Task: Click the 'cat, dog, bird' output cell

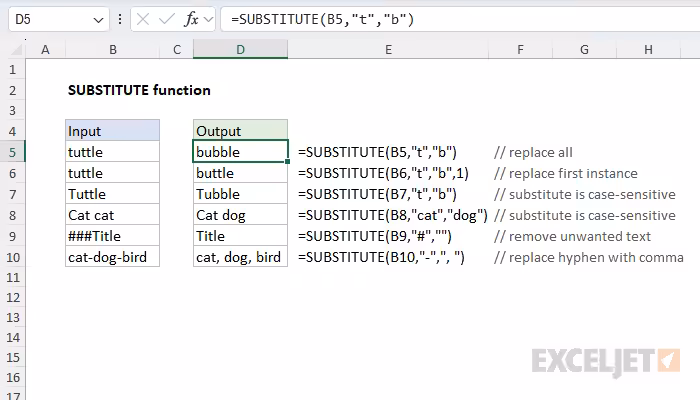Action: 240,257
